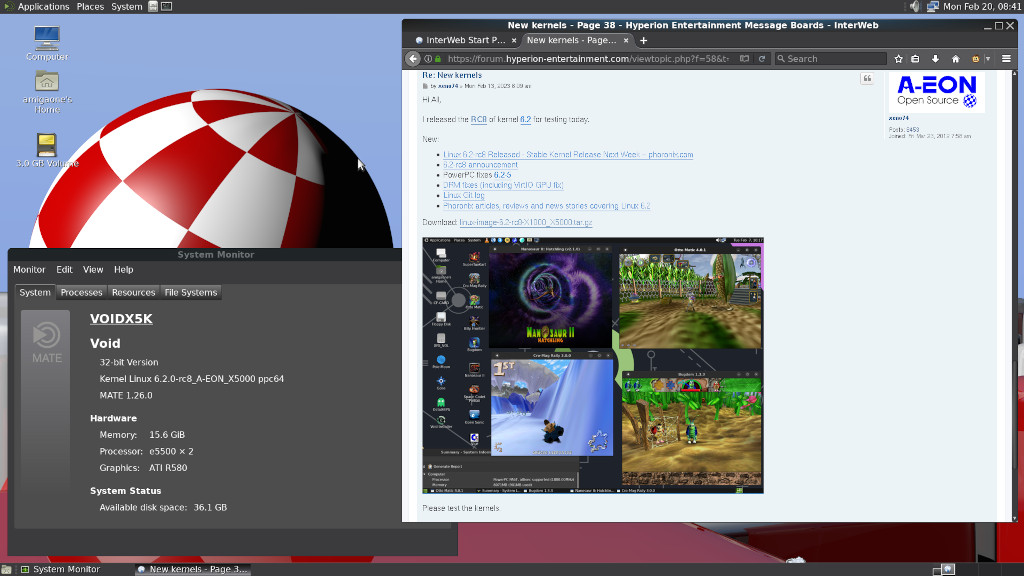Toggle reader view icon in address bar

(744, 59)
